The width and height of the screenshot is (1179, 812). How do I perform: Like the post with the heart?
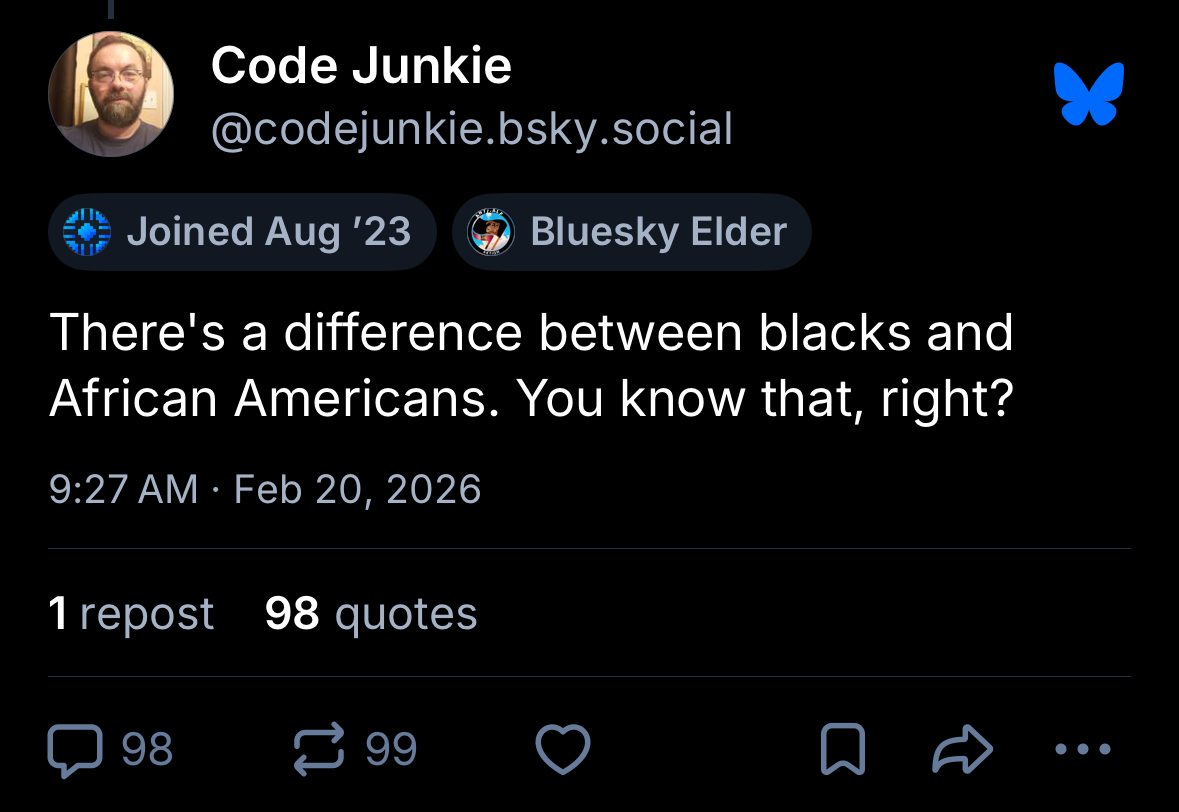point(563,750)
